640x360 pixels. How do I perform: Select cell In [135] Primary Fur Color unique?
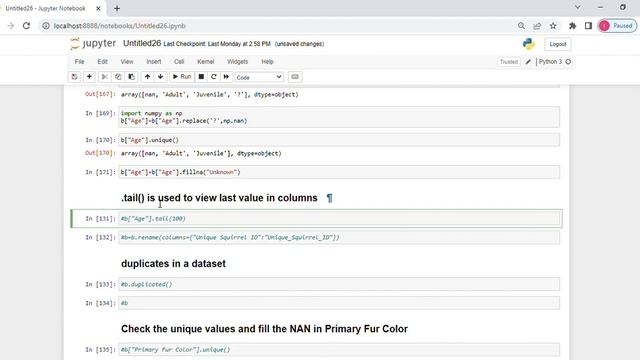(x=339, y=350)
